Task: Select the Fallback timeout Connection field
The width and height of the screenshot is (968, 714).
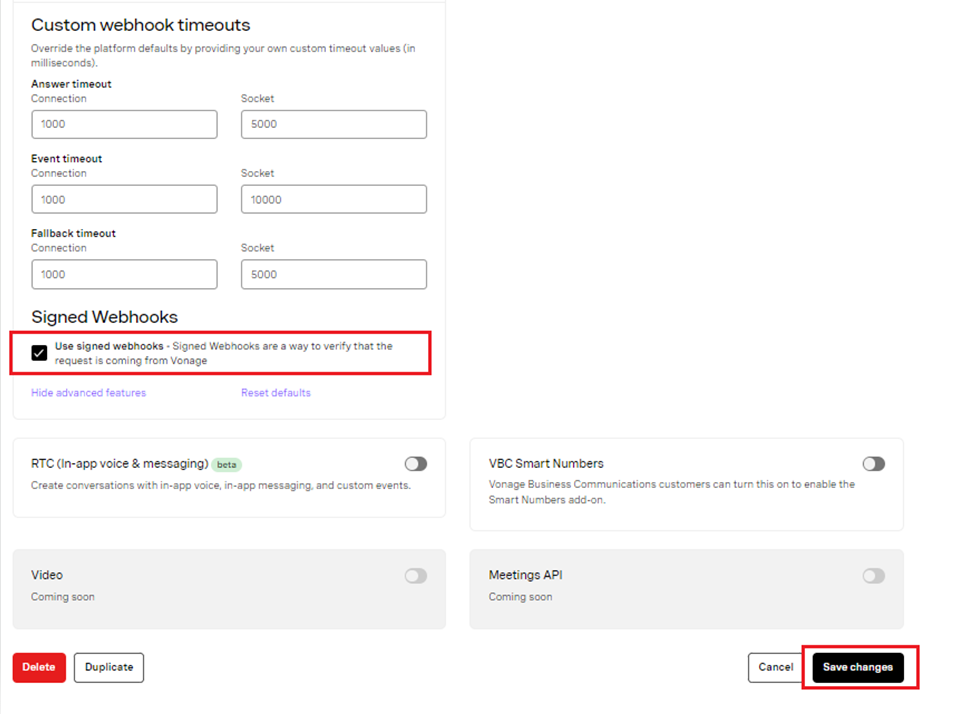Action: [x=124, y=274]
